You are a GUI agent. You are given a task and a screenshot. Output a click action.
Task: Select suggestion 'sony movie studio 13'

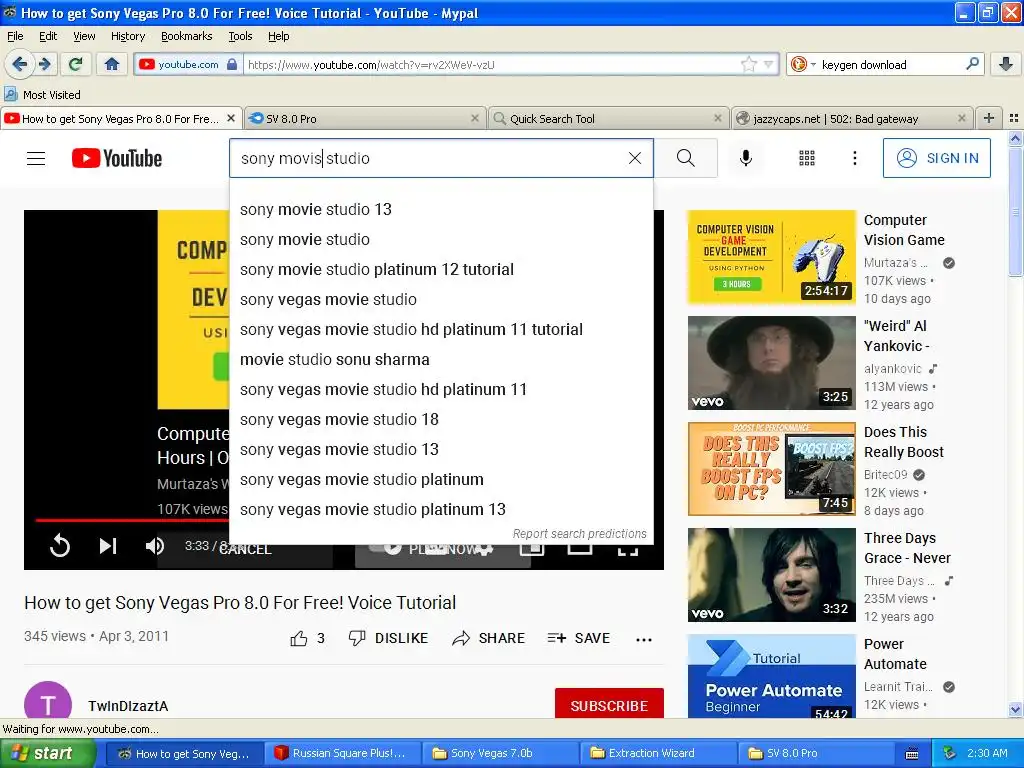pos(441,210)
